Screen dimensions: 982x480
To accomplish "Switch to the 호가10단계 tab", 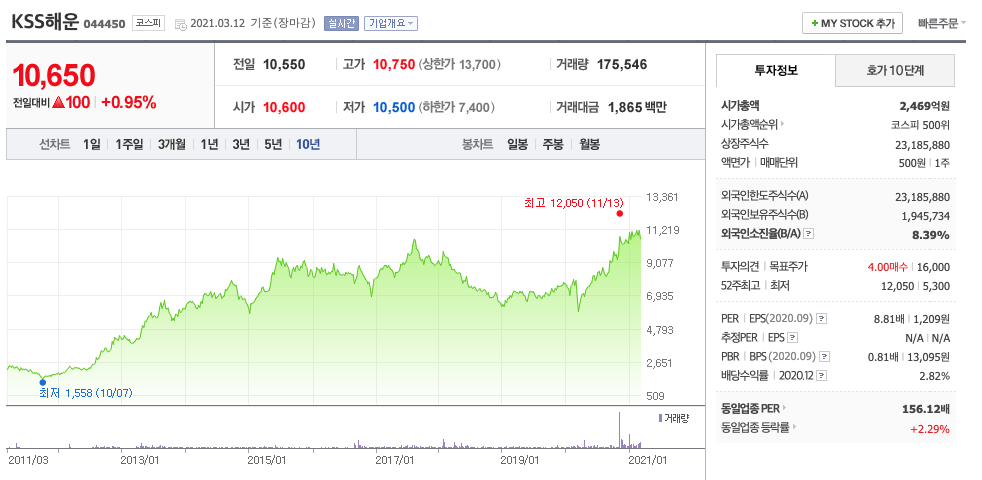I will (895, 70).
